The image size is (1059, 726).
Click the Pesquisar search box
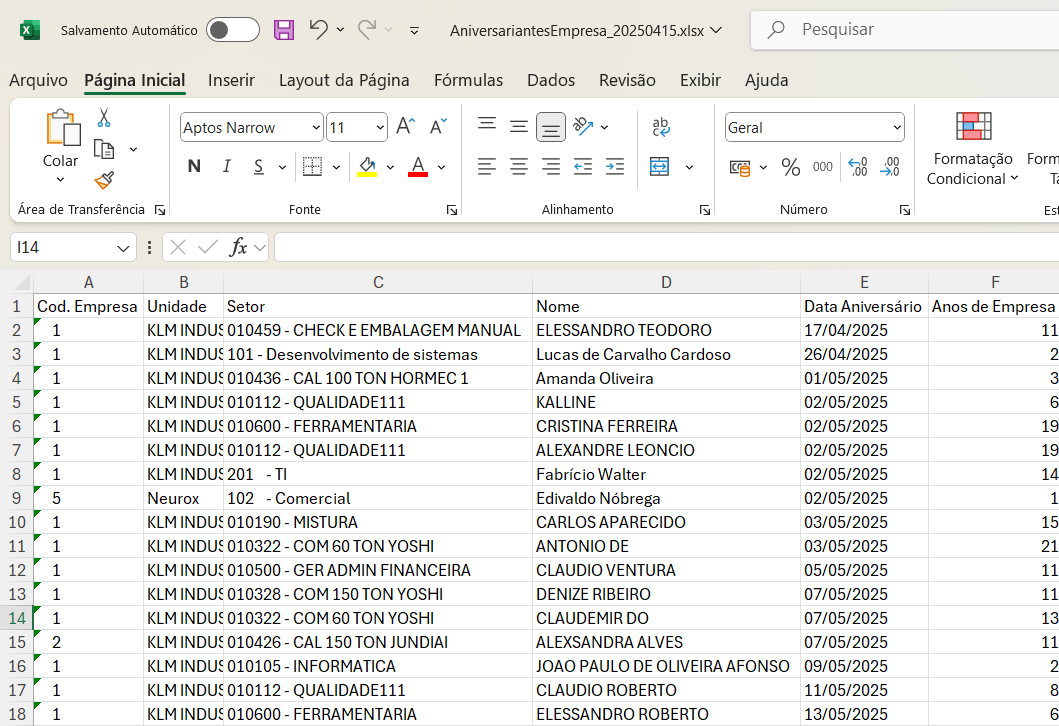point(905,30)
